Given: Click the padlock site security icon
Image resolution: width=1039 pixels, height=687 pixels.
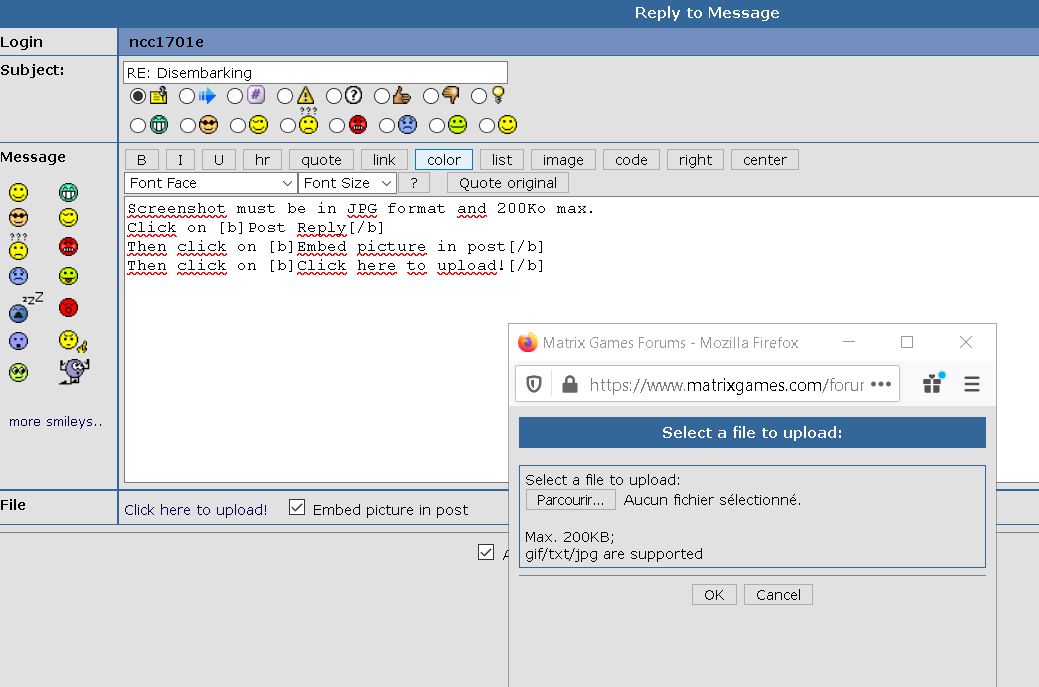Looking at the screenshot, I should click(x=569, y=384).
